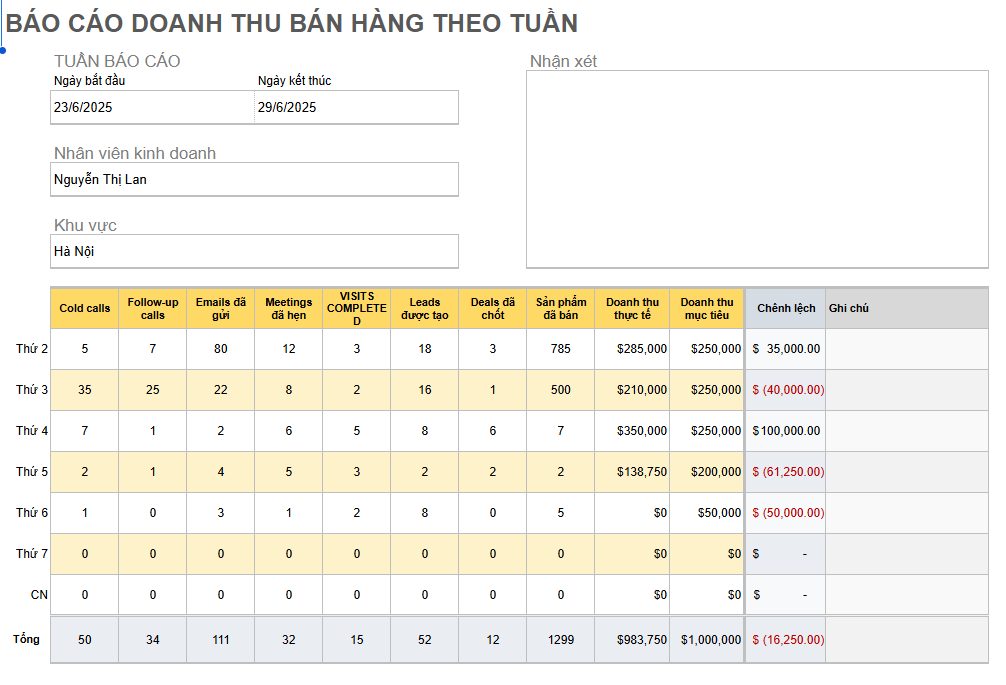Click the Thứ 4 variance cell showing $100,000.00
The height and width of the screenshot is (685, 1006).
point(786,431)
